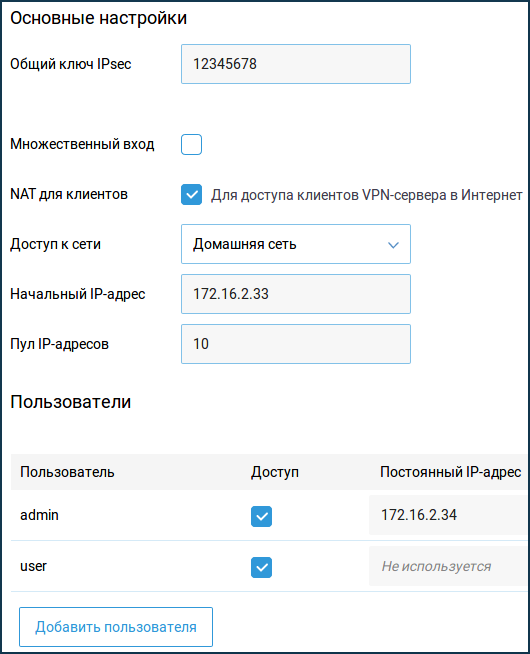Click the IPsec shared key field
The image size is (530, 654).
[296, 64]
